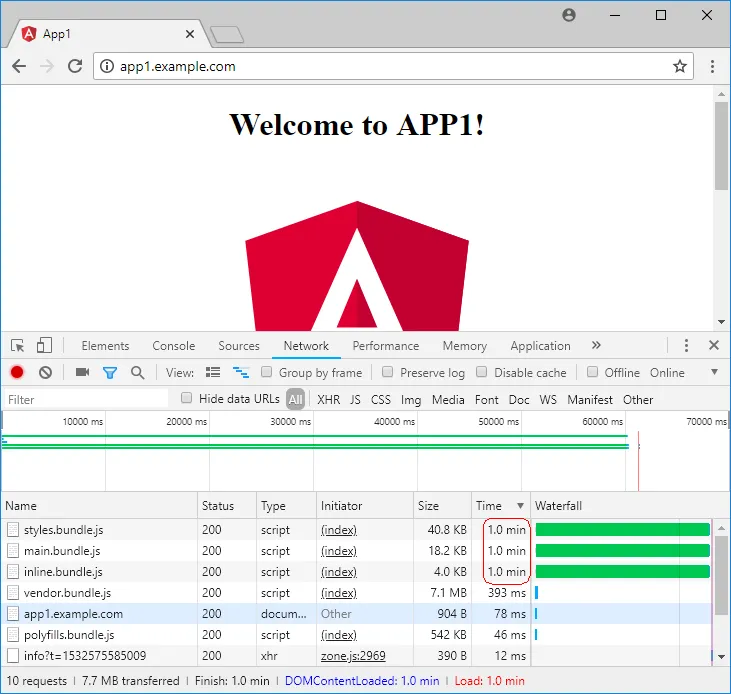The width and height of the screenshot is (731, 694).
Task: Stop recording network log
Action: (17, 372)
